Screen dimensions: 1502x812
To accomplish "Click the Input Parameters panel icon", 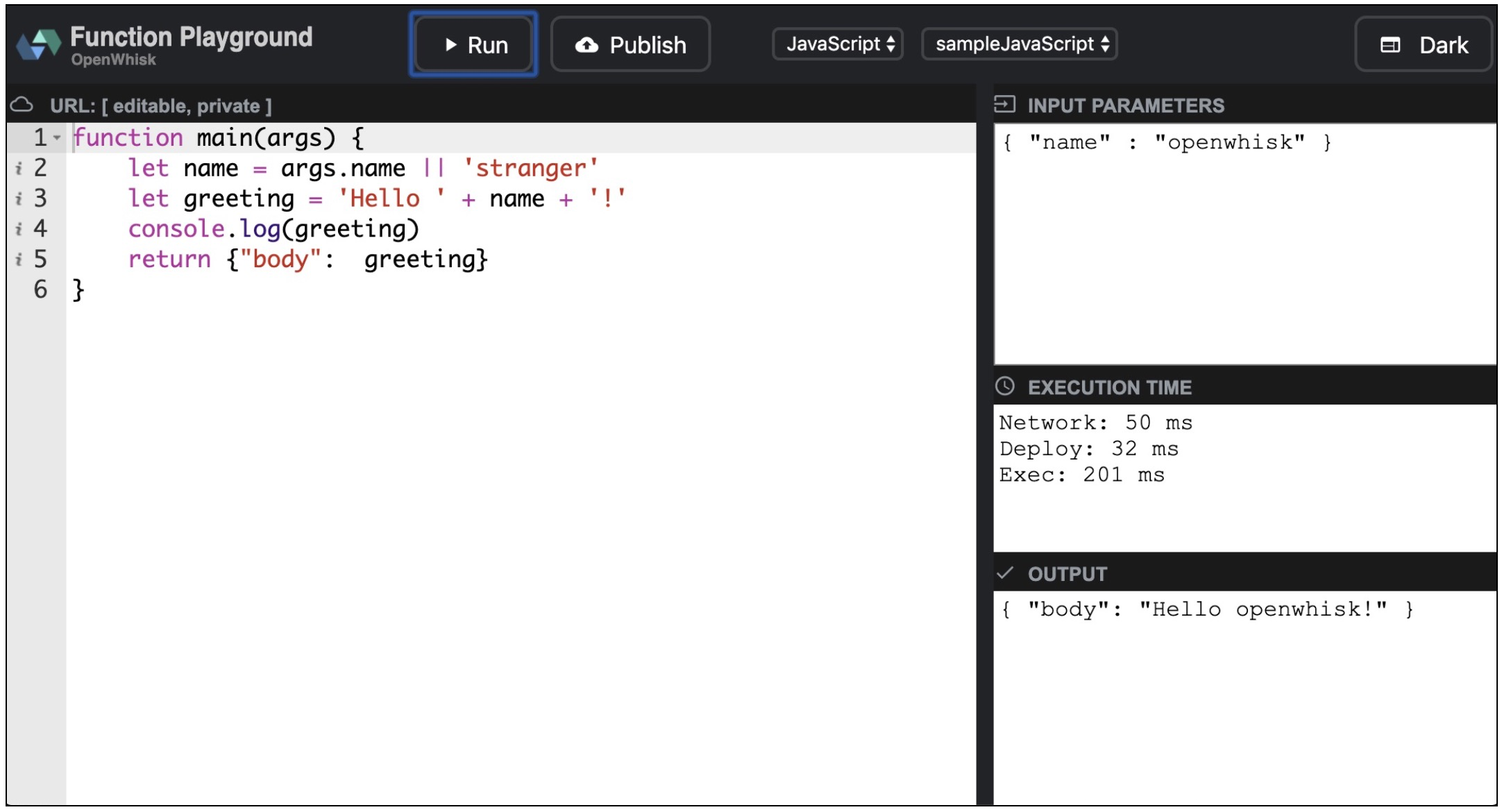I will [x=1006, y=105].
